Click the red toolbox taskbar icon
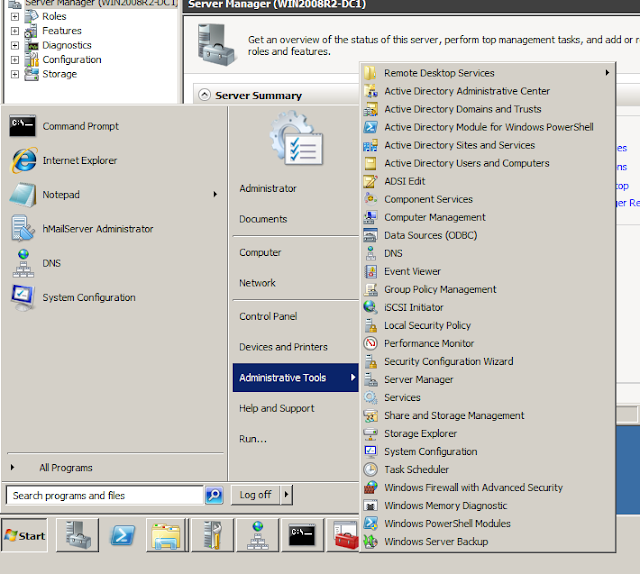Image resolution: width=640 pixels, height=574 pixels. [344, 535]
